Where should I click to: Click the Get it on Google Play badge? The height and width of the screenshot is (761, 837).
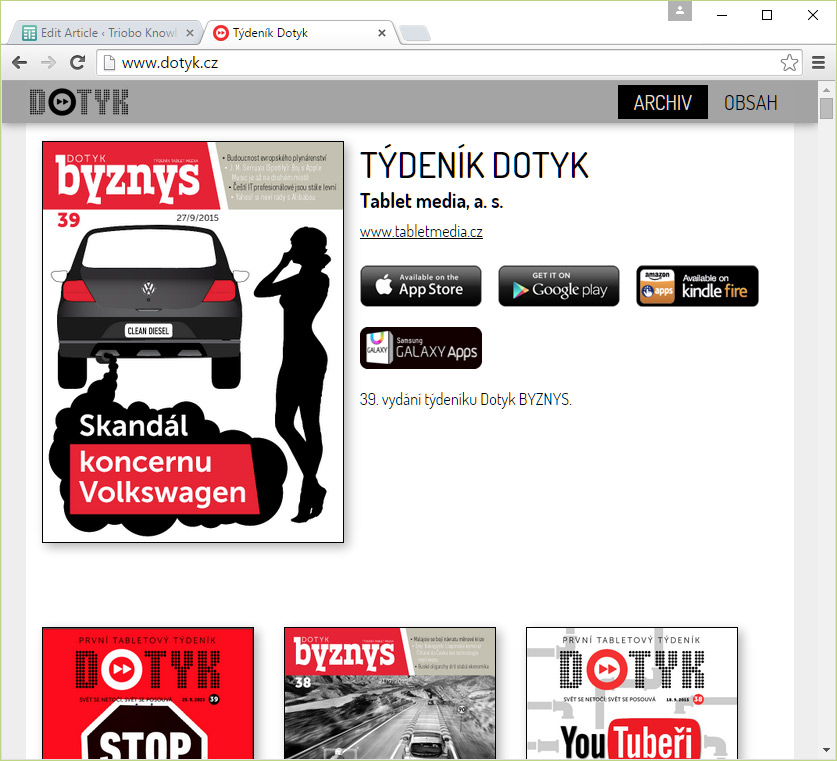pos(559,286)
